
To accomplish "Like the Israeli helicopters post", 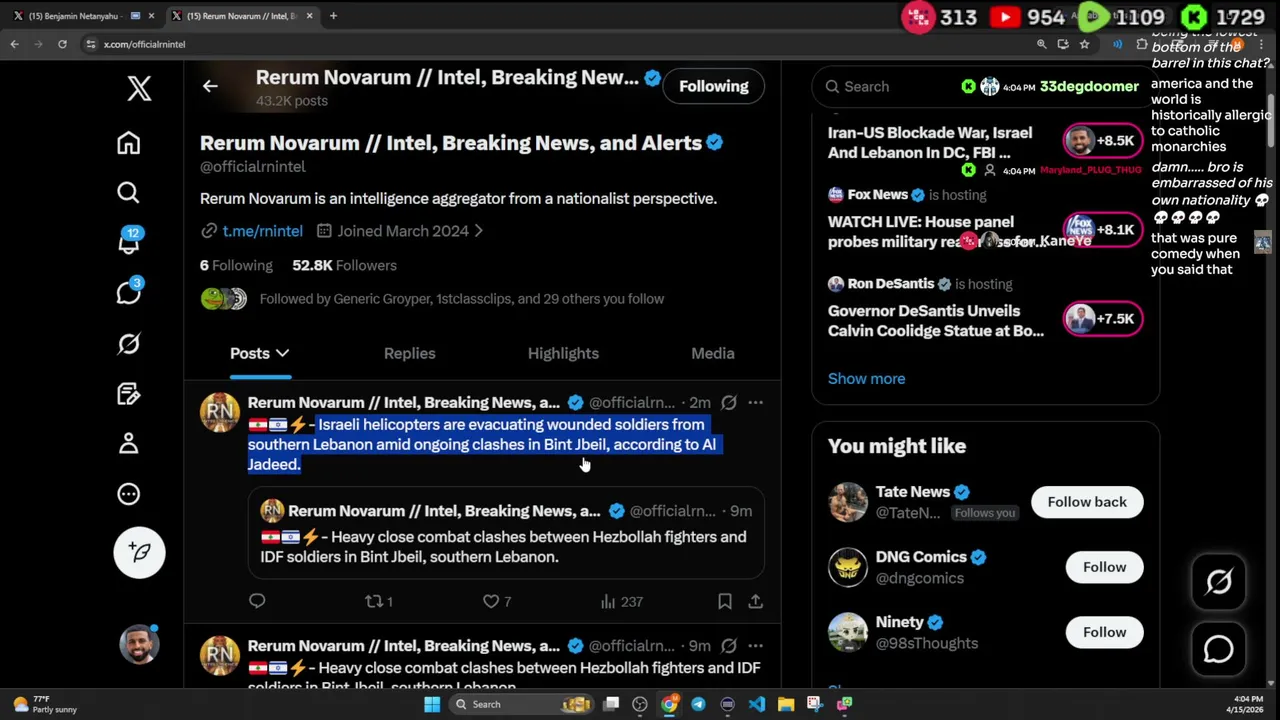I will pyautogui.click(x=497, y=601).
